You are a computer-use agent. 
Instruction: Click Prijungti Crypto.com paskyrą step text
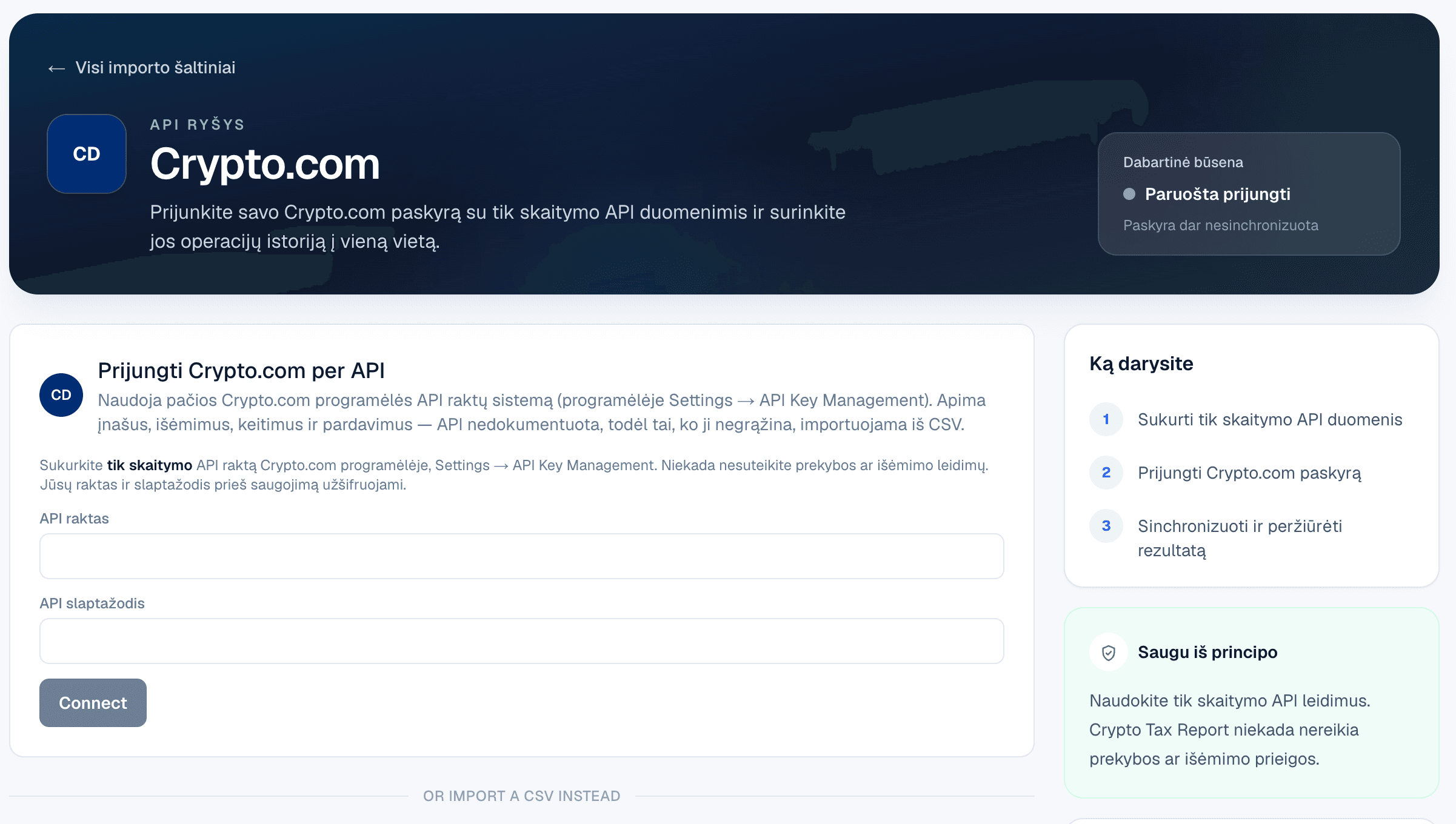coord(1249,473)
